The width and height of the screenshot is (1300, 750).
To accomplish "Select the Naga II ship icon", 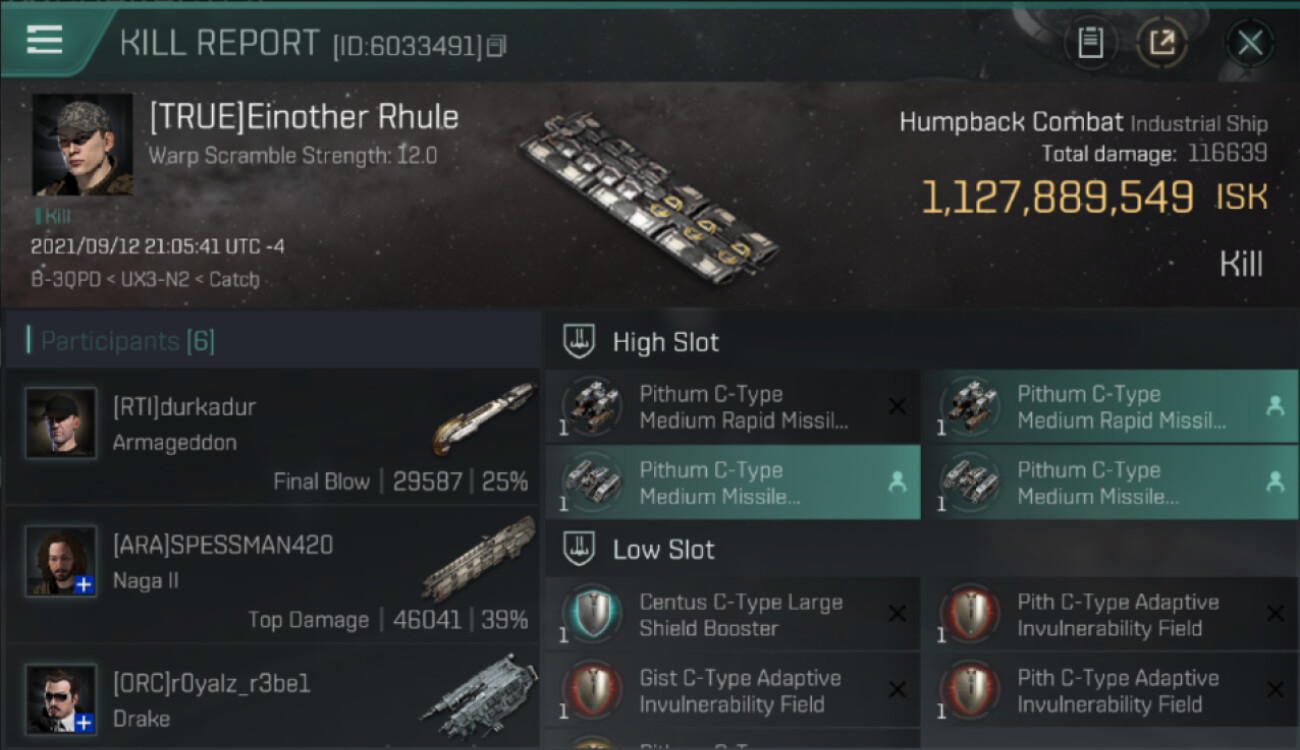I will pos(480,558).
